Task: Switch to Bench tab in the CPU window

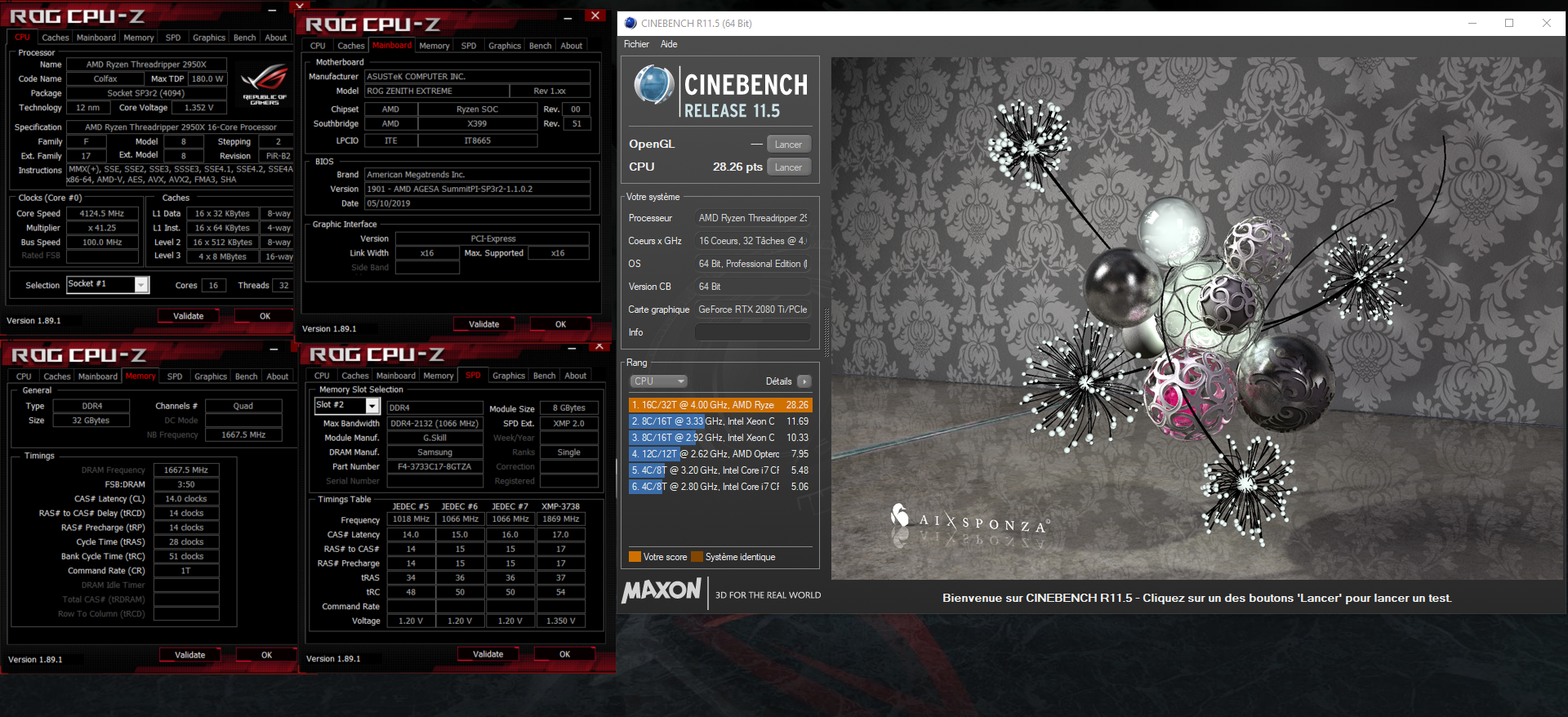Action: click(244, 38)
